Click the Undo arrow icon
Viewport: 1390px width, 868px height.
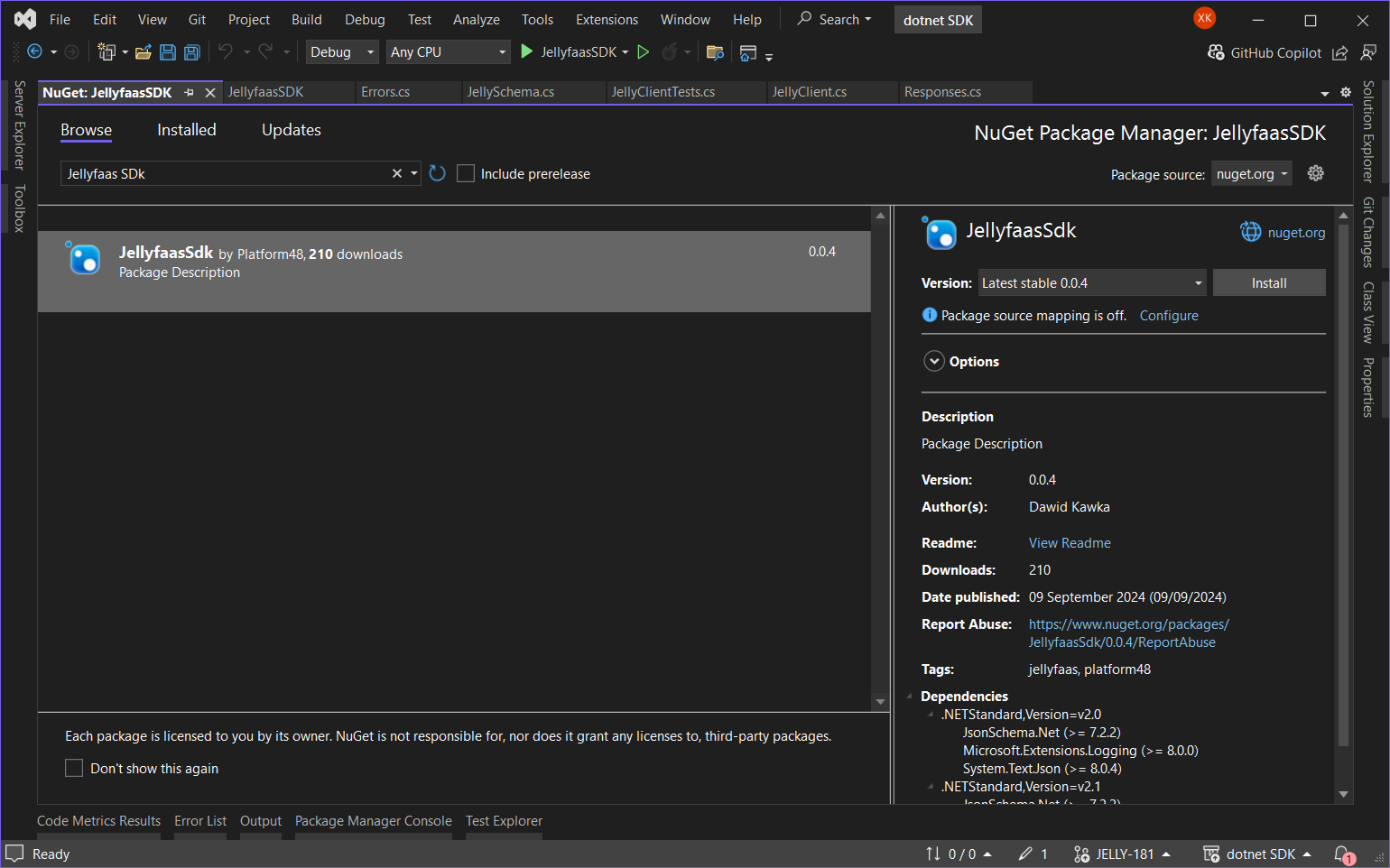pyautogui.click(x=226, y=51)
